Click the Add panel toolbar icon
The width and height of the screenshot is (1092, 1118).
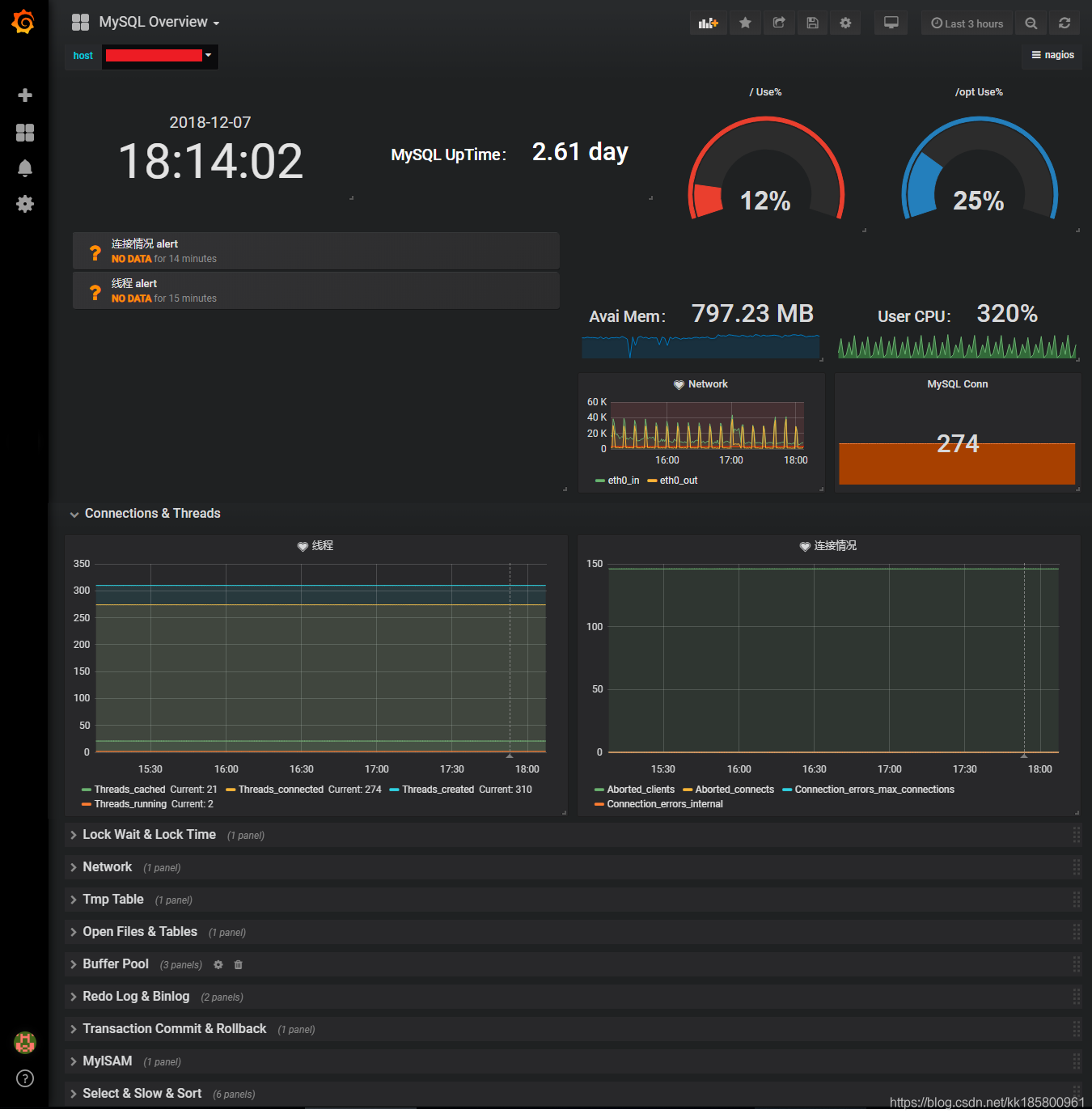click(709, 23)
